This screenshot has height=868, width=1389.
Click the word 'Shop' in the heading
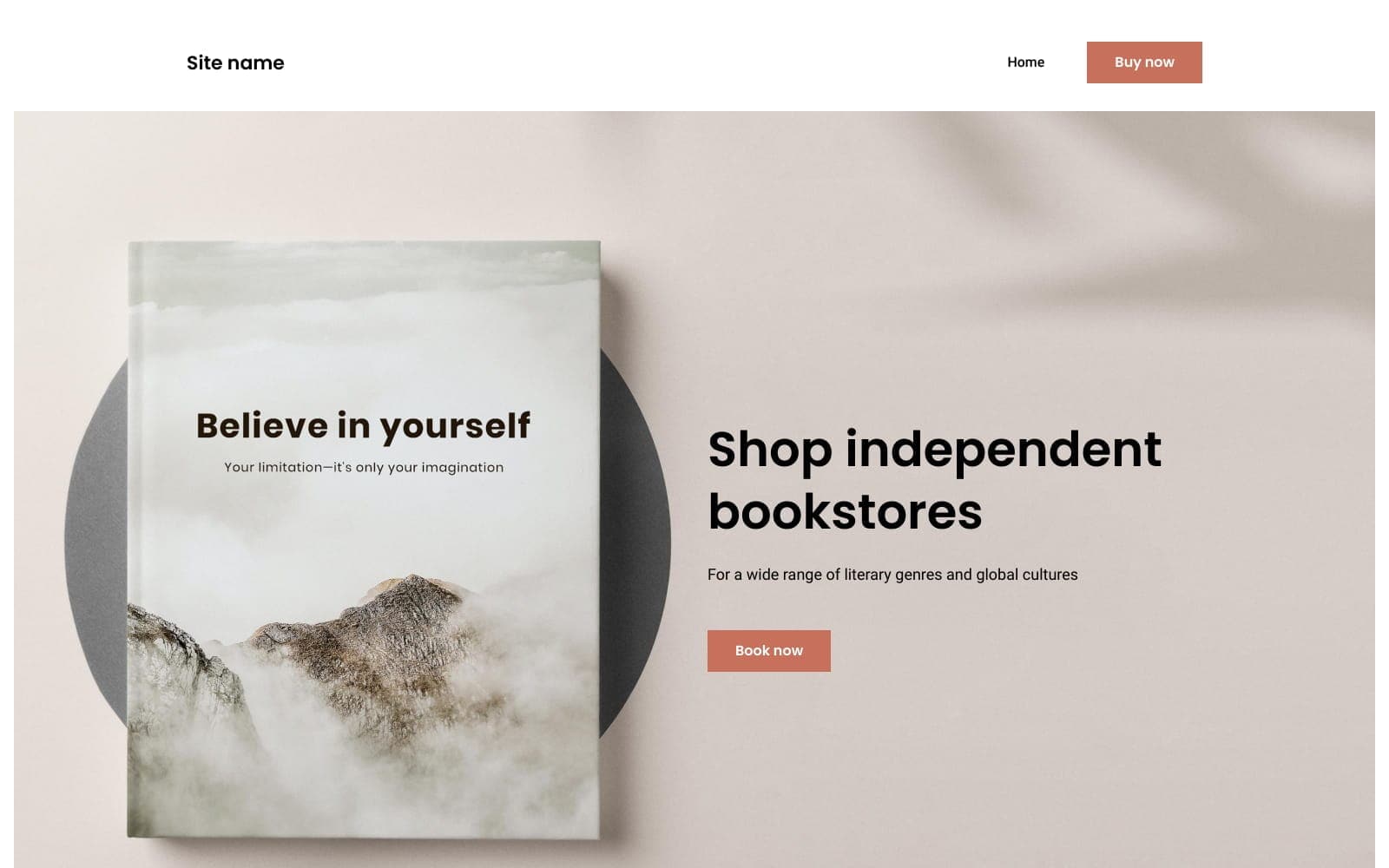[x=770, y=450]
